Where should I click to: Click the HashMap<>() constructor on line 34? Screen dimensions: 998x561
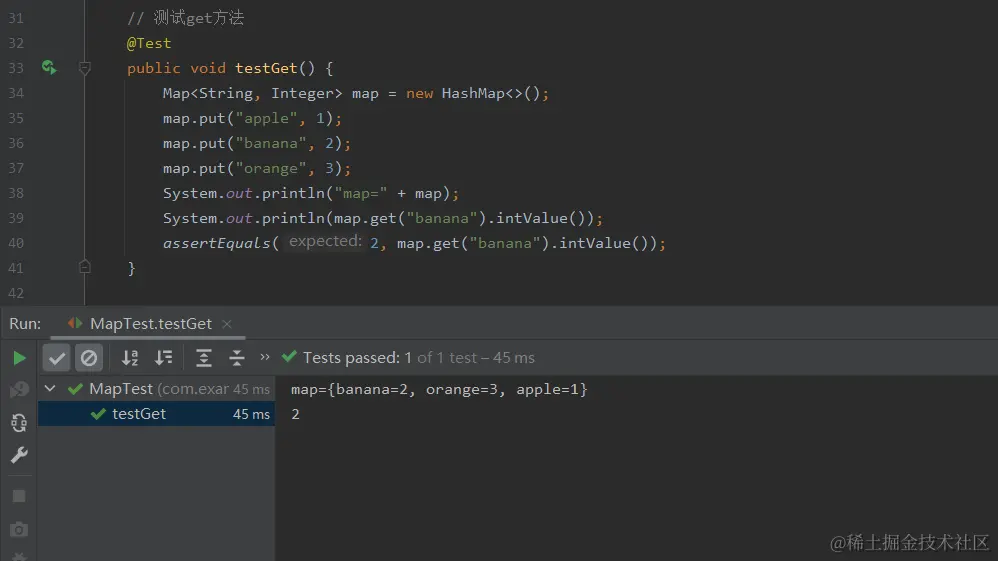pos(491,94)
